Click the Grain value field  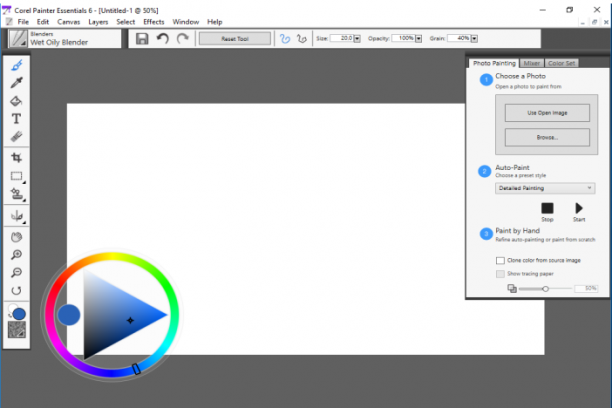click(459, 38)
